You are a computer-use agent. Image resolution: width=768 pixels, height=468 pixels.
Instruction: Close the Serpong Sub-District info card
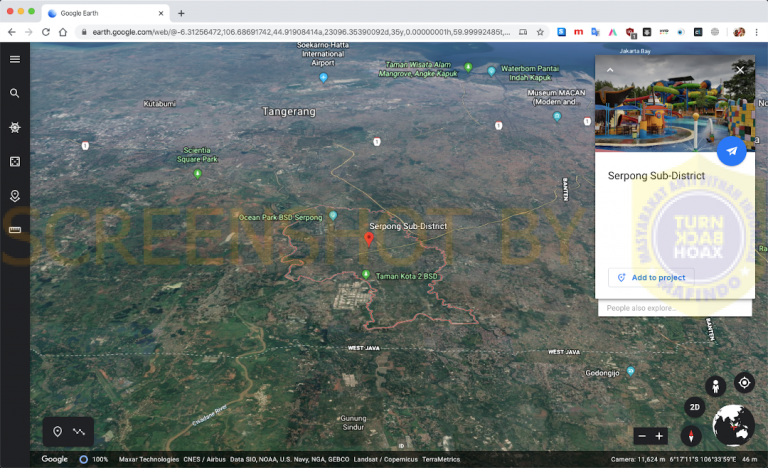pyautogui.click(x=740, y=70)
